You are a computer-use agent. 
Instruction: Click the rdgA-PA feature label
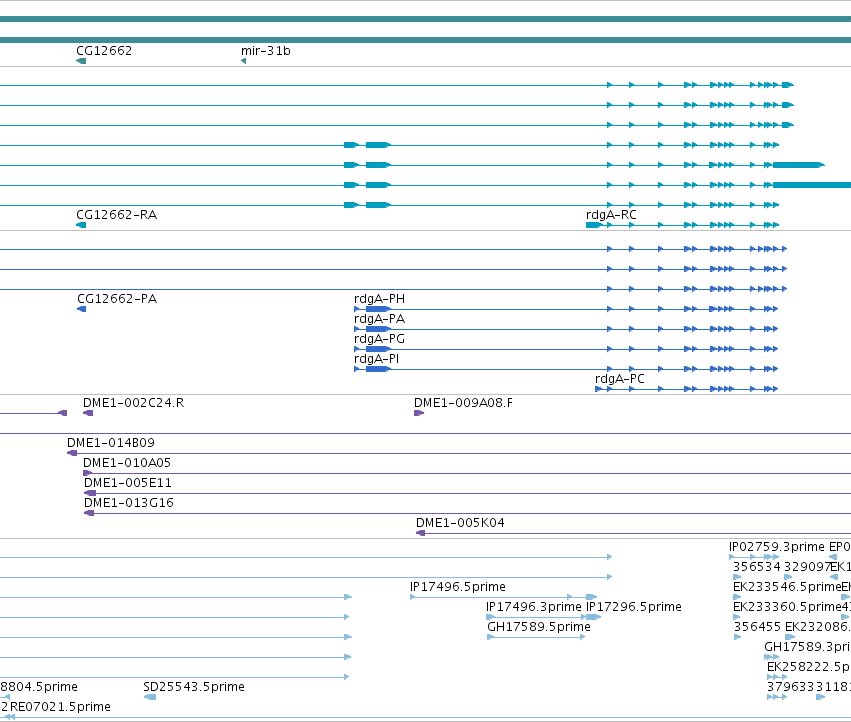379,319
